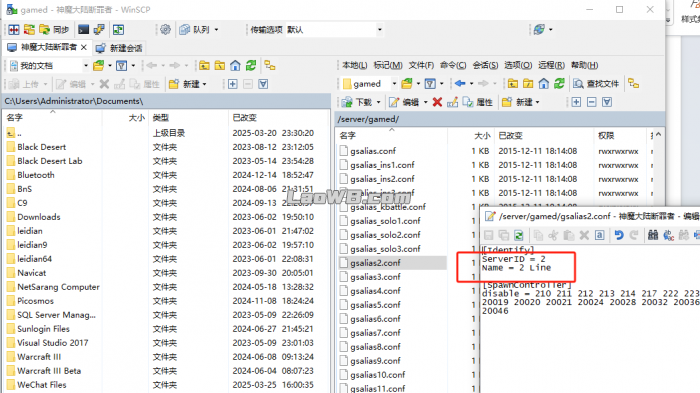700x393 pixels.
Task: Click the synchronize browsing icon in main toolbar
Action: tap(29, 30)
